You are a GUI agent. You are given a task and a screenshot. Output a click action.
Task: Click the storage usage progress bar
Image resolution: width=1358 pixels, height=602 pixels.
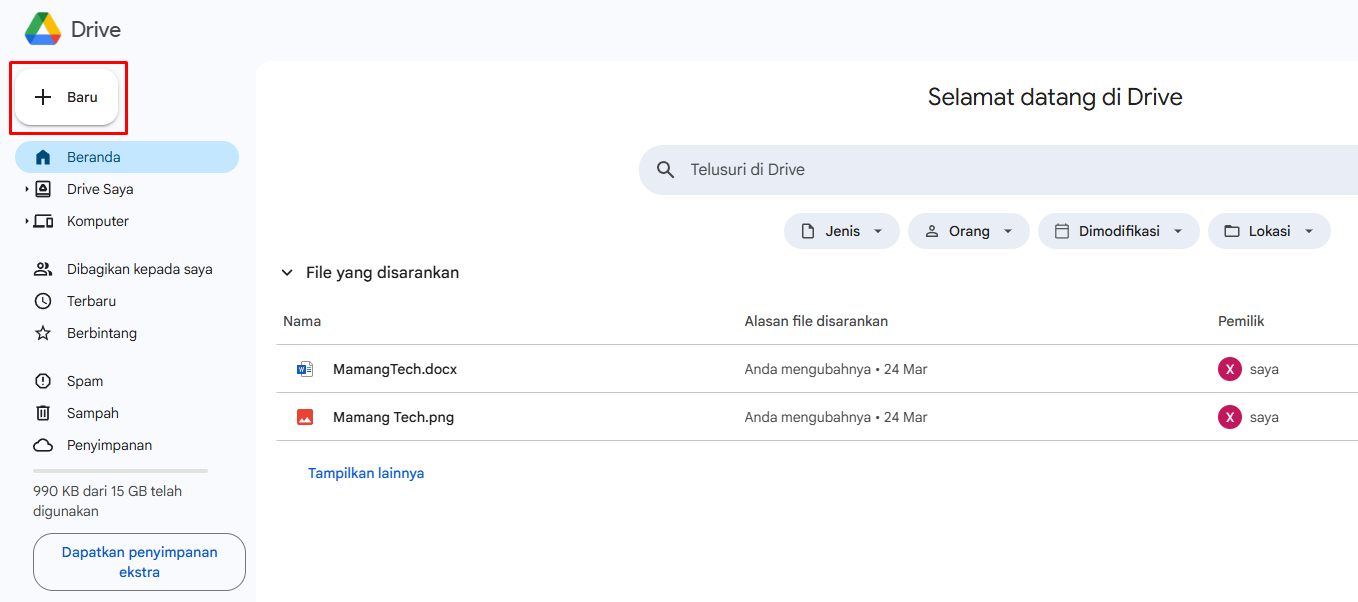pyautogui.click(x=120, y=471)
